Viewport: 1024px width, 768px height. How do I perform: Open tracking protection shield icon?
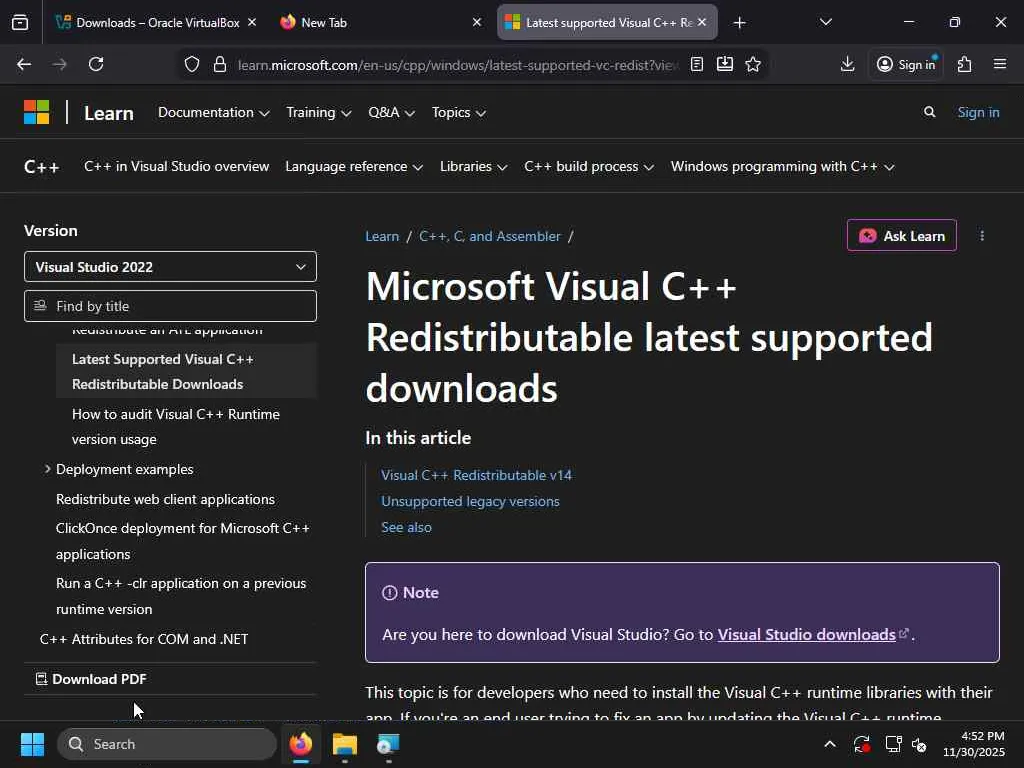[191, 64]
